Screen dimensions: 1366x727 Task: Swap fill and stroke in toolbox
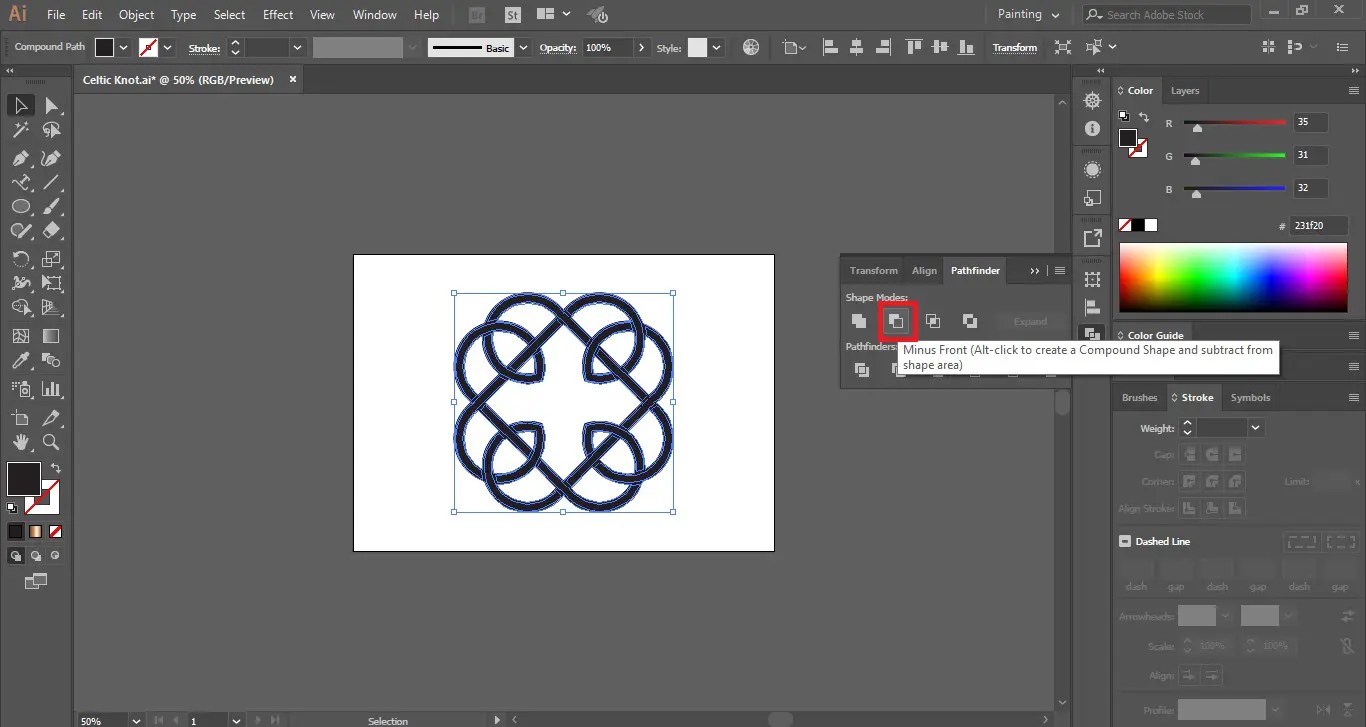click(x=56, y=468)
